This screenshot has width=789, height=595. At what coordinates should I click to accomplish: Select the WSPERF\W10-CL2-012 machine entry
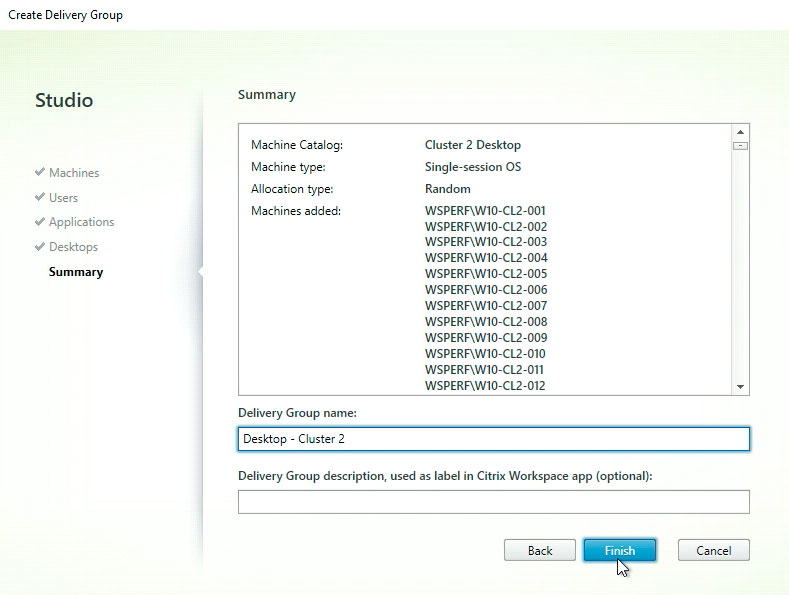[x=485, y=386]
